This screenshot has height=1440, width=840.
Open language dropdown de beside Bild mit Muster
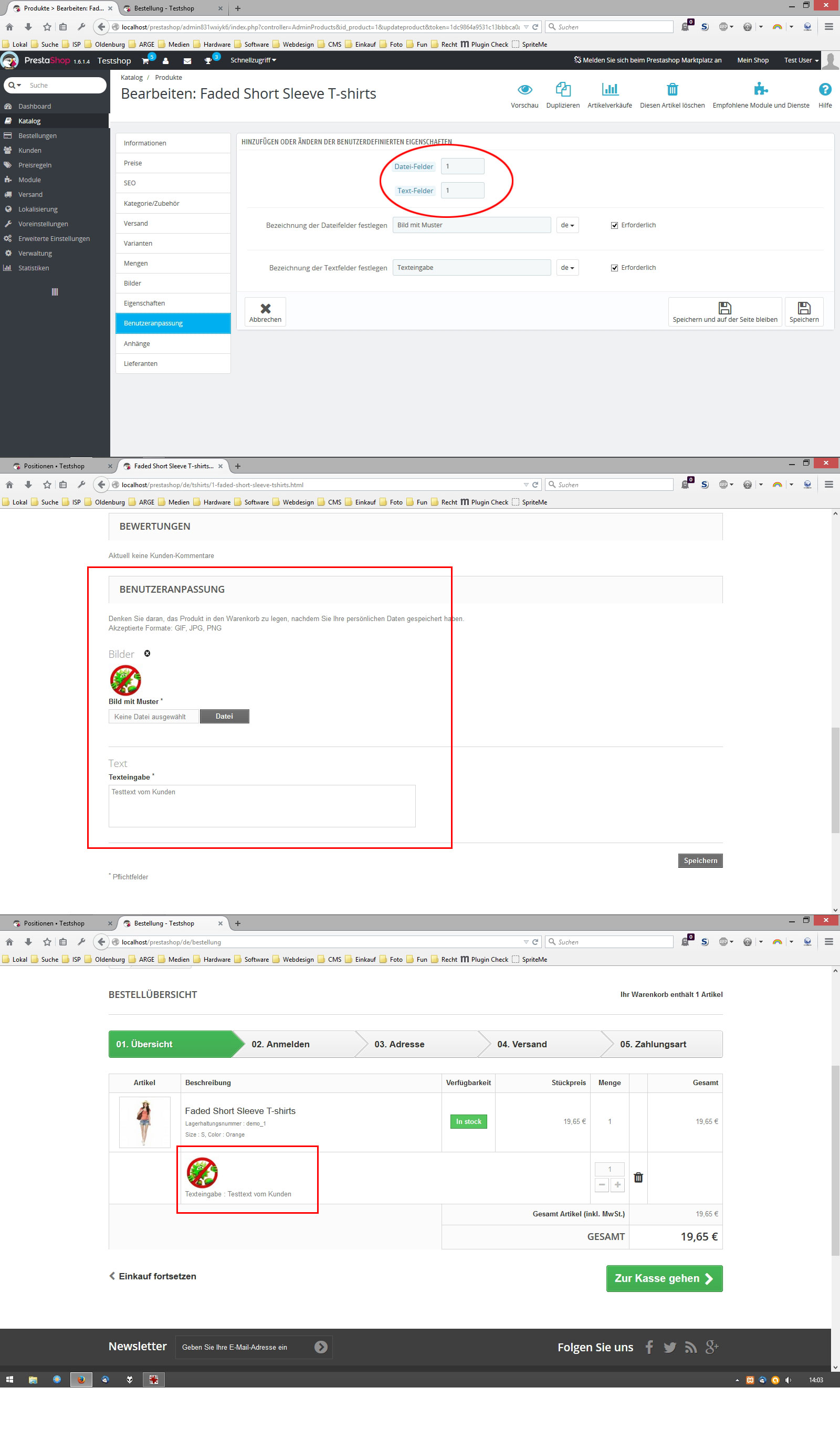pos(568,225)
